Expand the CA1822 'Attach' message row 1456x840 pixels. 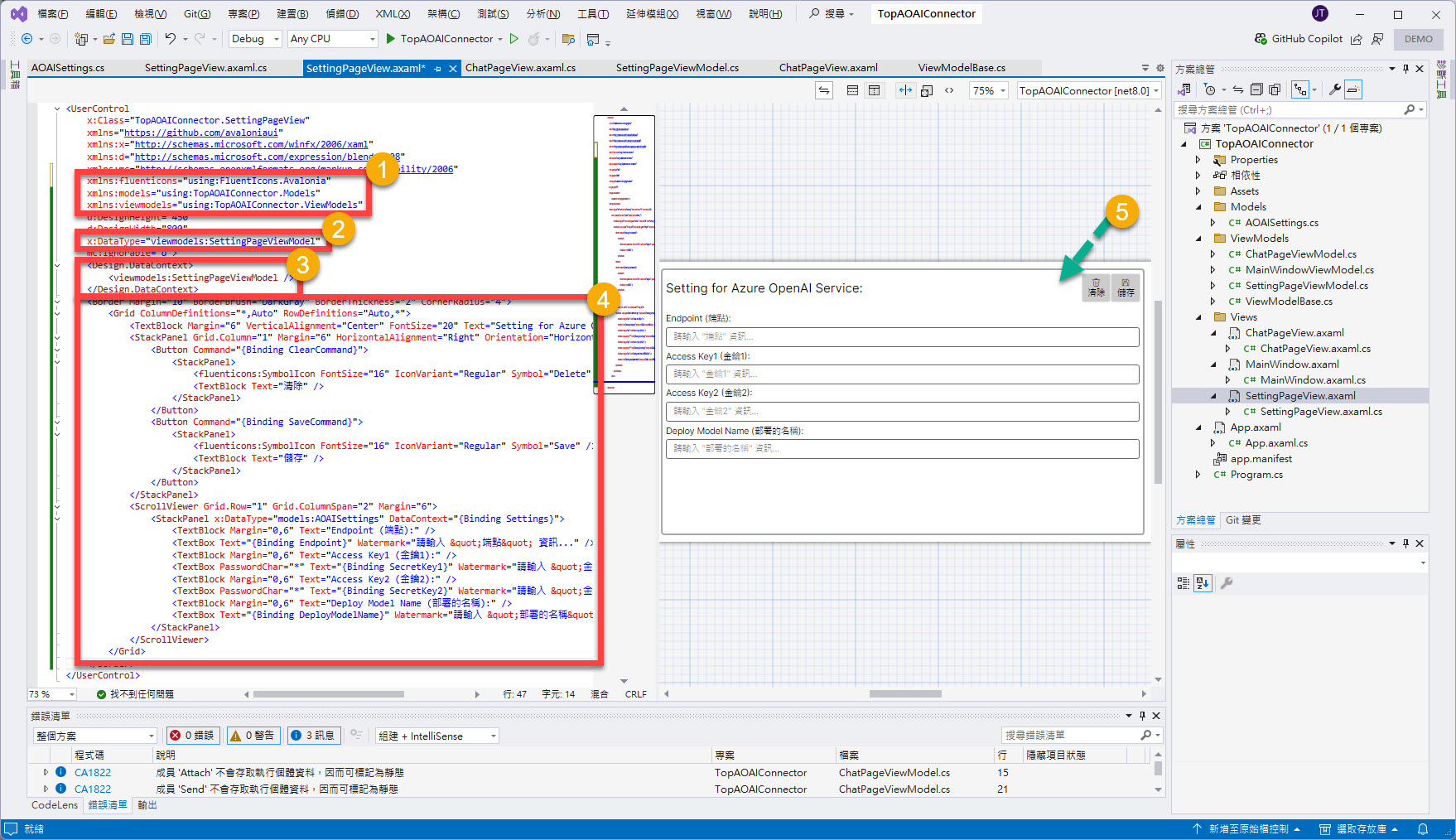point(46,772)
